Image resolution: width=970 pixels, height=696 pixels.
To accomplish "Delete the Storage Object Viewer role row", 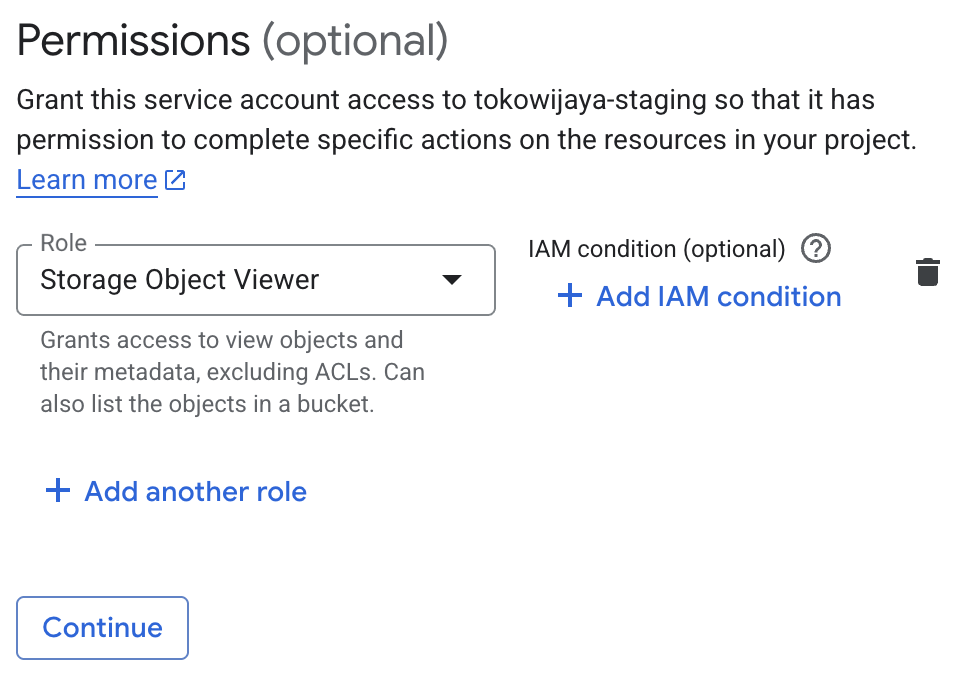I will click(x=928, y=272).
